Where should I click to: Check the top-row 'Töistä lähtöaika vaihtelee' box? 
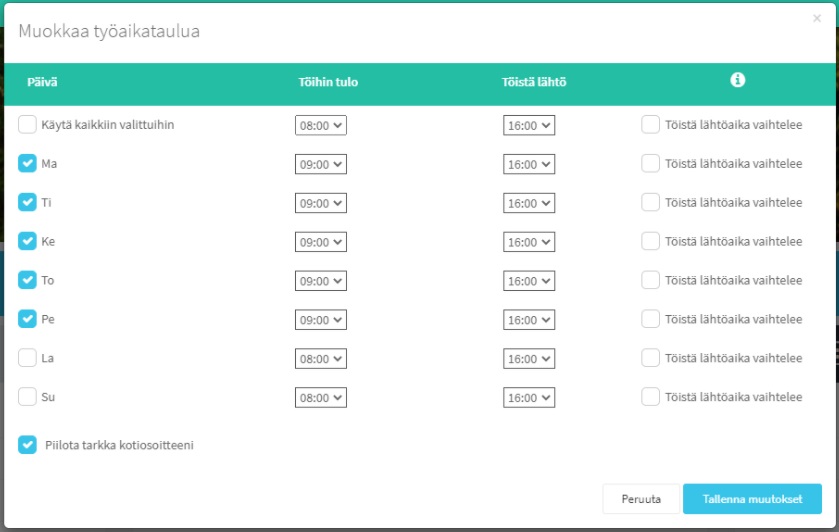(651, 125)
